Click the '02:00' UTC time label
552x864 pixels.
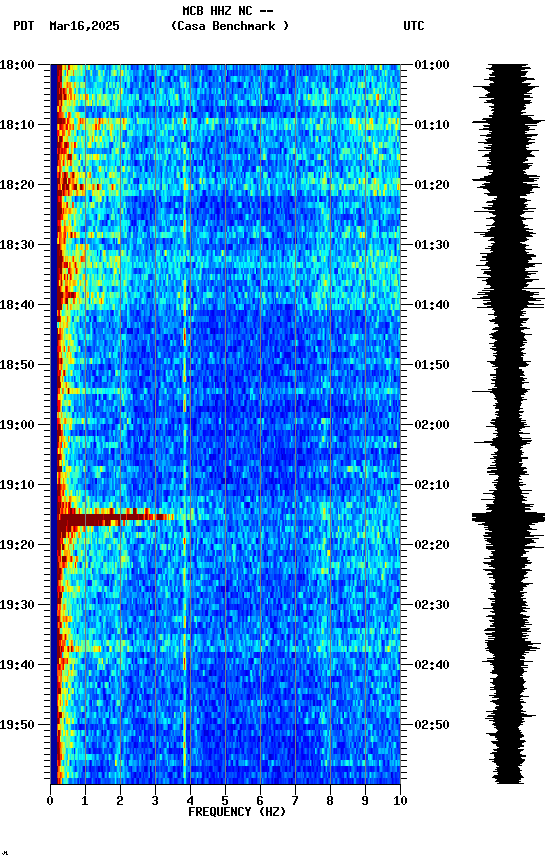pos(432,425)
